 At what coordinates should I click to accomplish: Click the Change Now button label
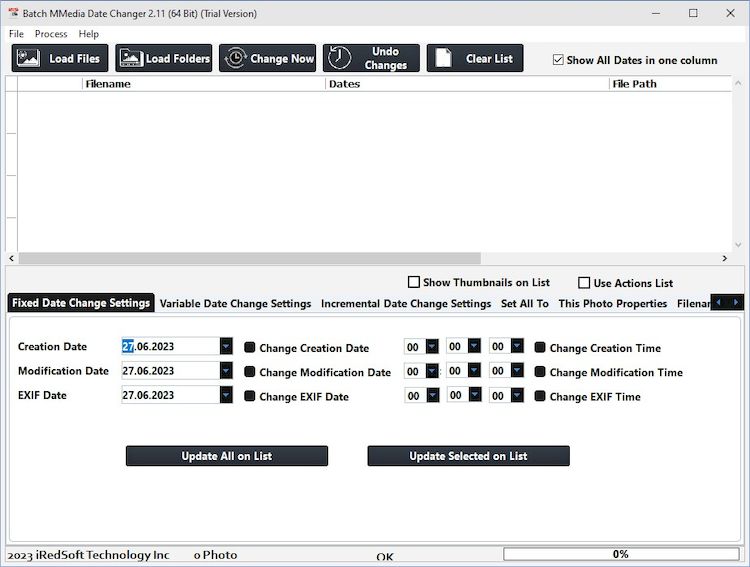[282, 58]
